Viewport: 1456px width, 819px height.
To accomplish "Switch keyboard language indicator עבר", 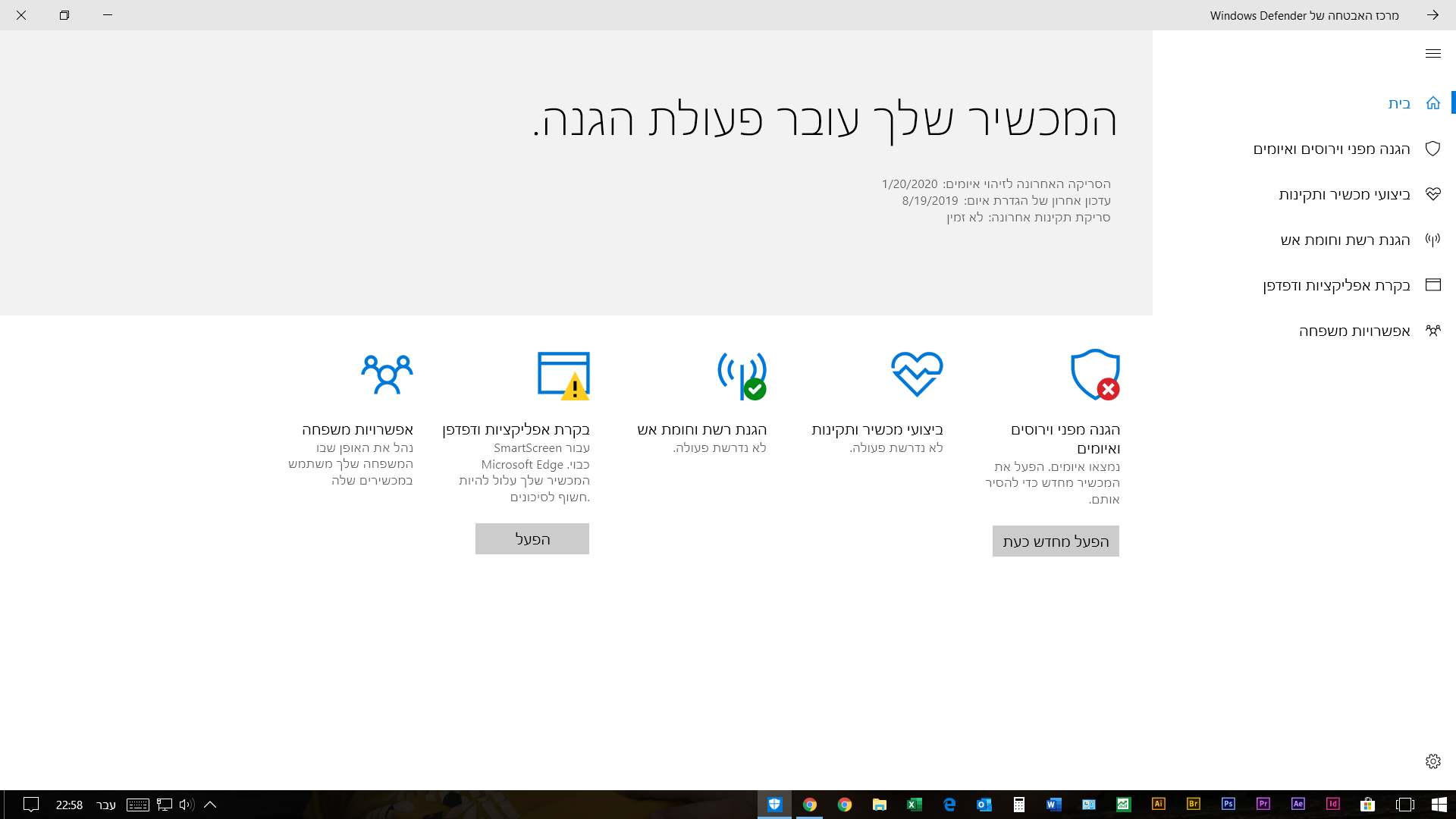I will (x=106, y=805).
